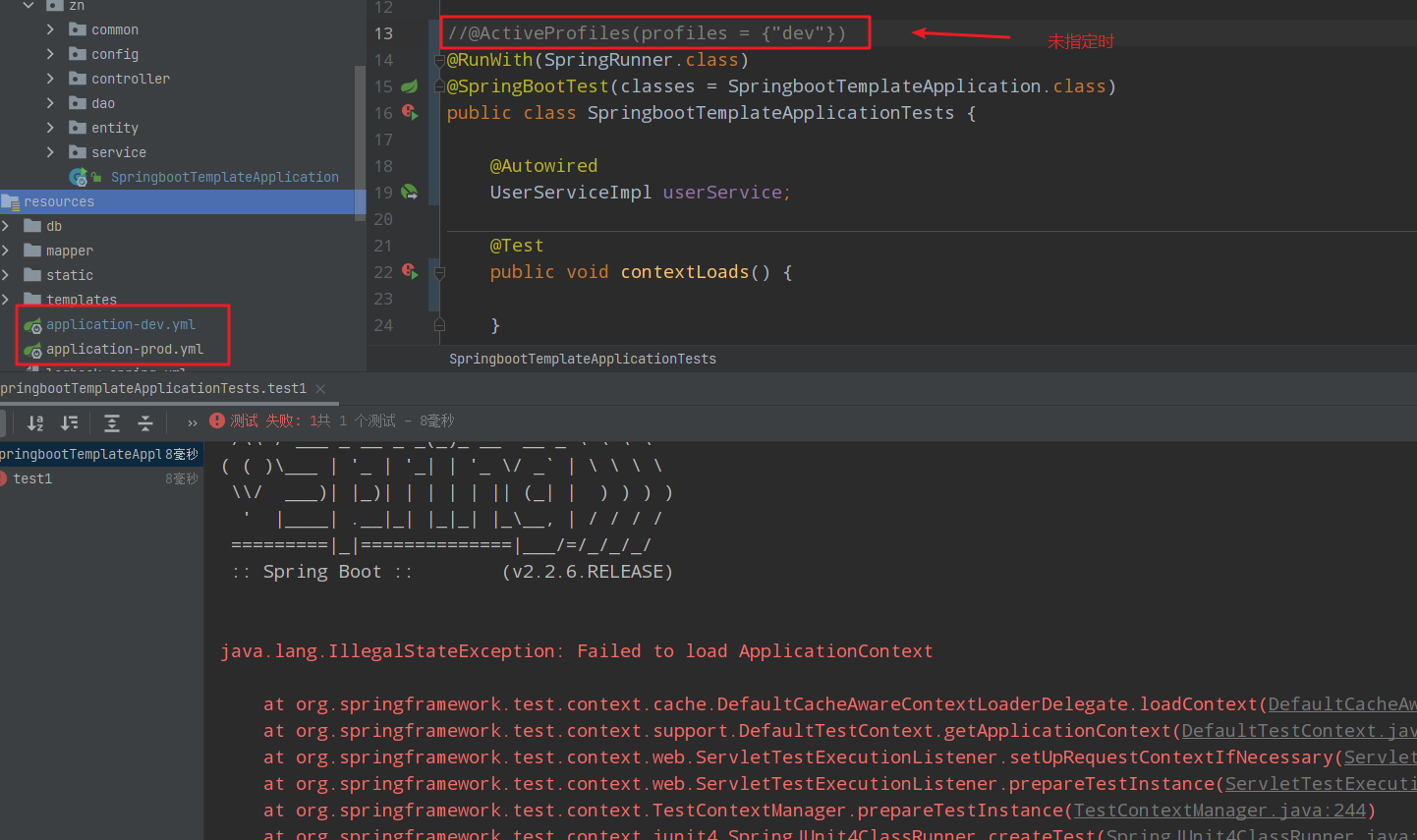This screenshot has height=840, width=1417.
Task: Open first ServletTestExecutionListener stack trace link
Action: [1381, 757]
